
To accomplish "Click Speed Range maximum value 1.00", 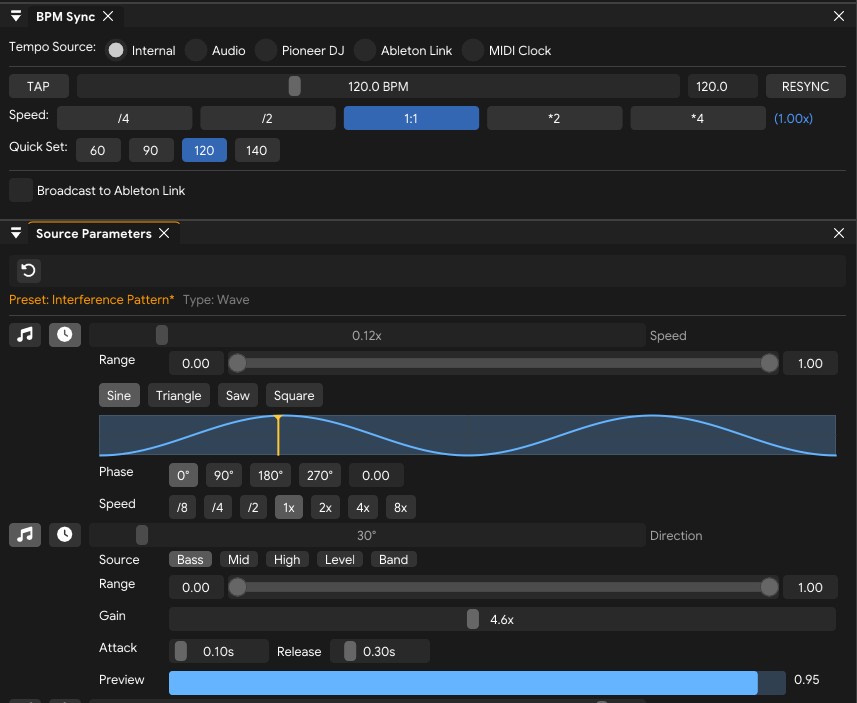I will [x=810, y=364].
